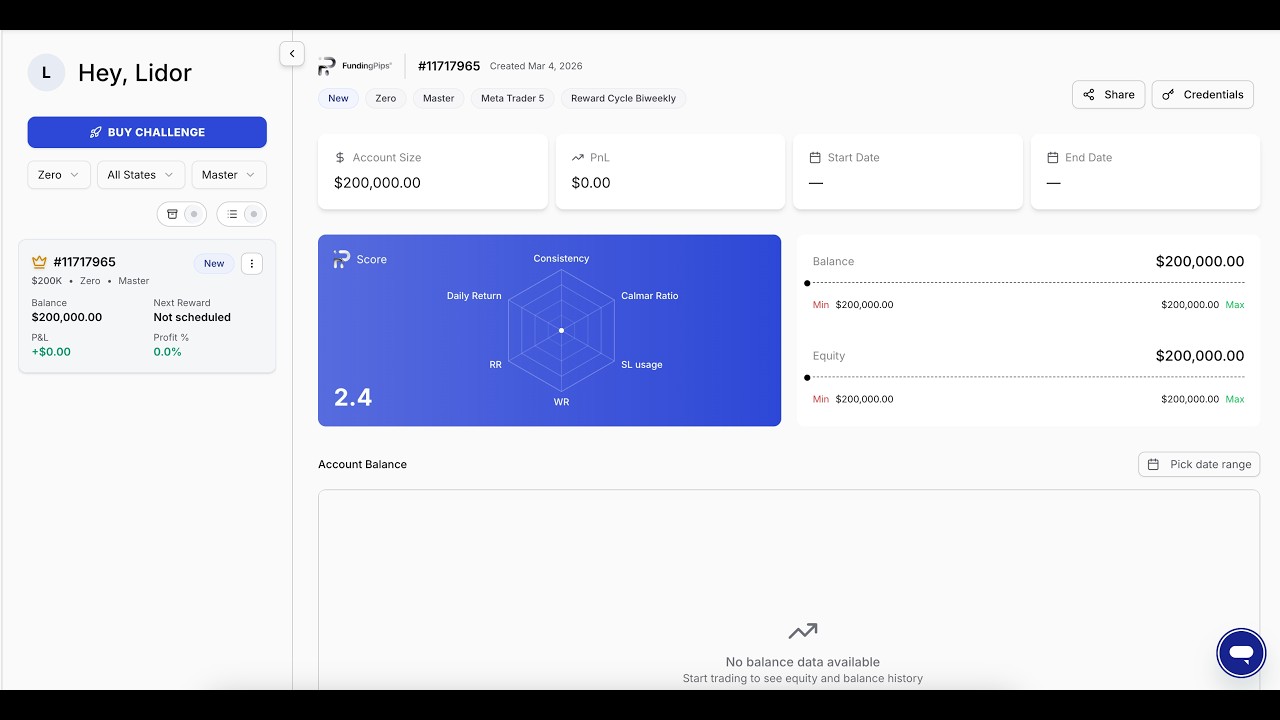The width and height of the screenshot is (1280, 720).
Task: Click the crown icon on account card
Action: (x=39, y=262)
